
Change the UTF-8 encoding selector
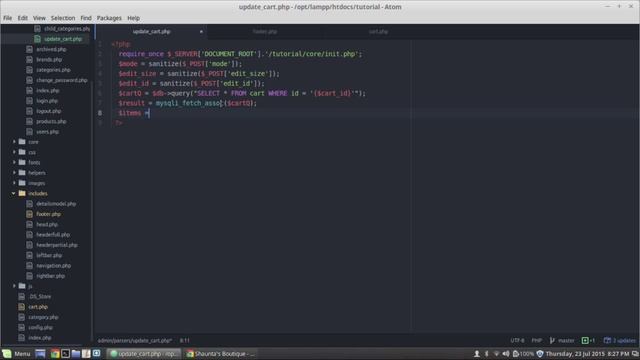click(x=517, y=340)
